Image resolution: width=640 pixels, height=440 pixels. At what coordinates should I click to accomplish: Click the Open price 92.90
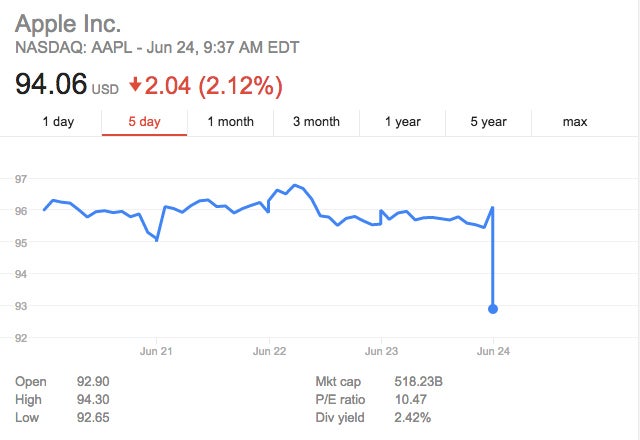coord(94,382)
